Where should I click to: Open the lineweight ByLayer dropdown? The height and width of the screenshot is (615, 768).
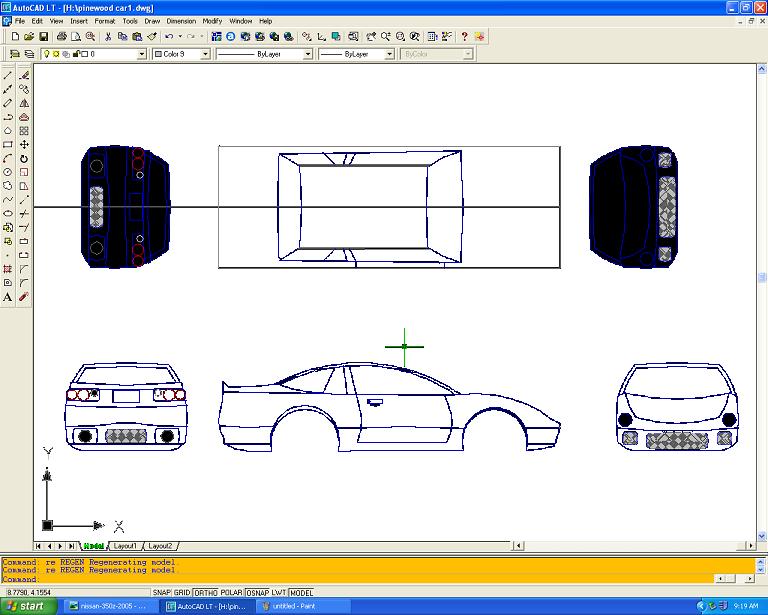pos(389,54)
